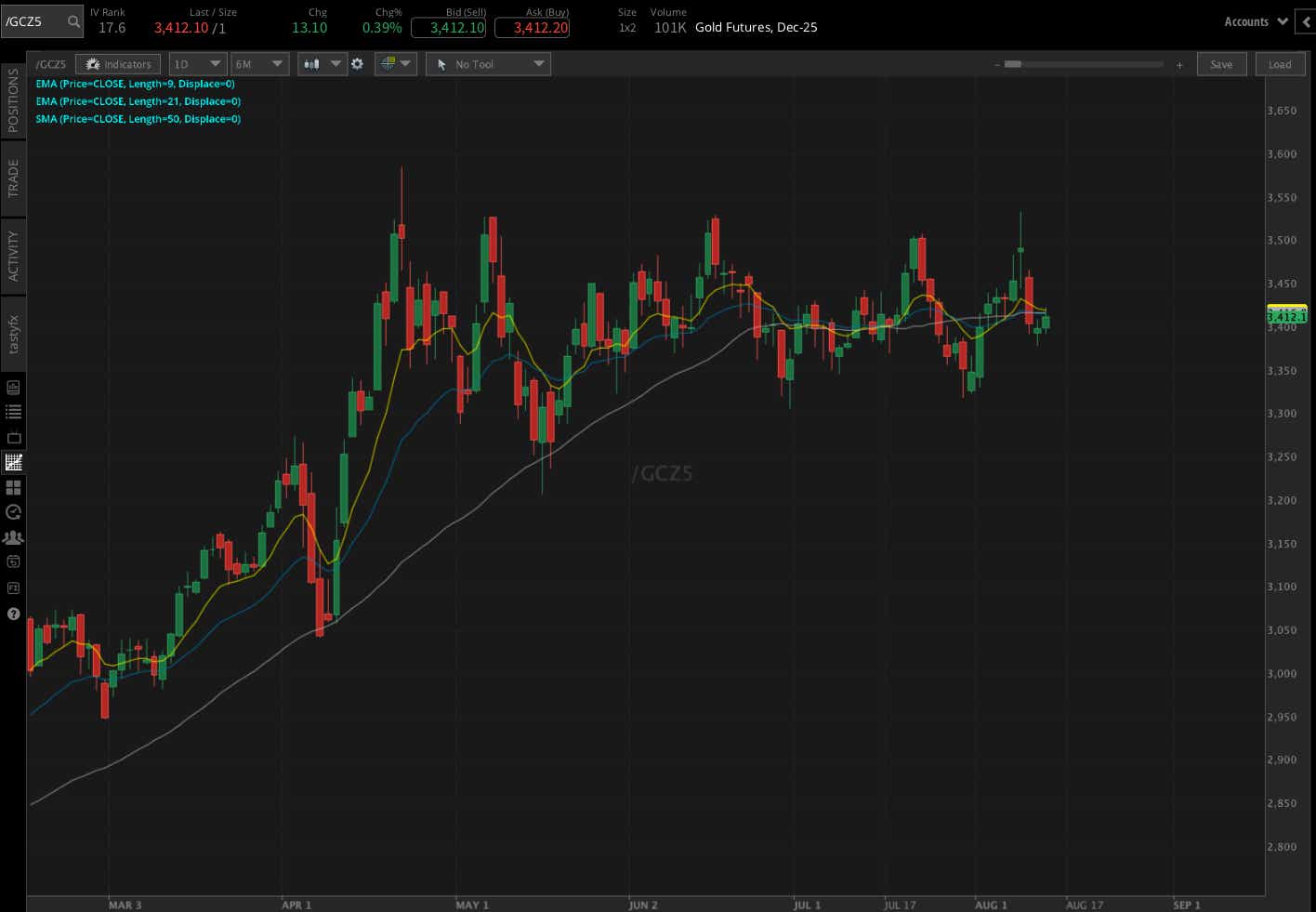Click the APR 1 date label
Screen dimensions: 1316x912
point(296,905)
